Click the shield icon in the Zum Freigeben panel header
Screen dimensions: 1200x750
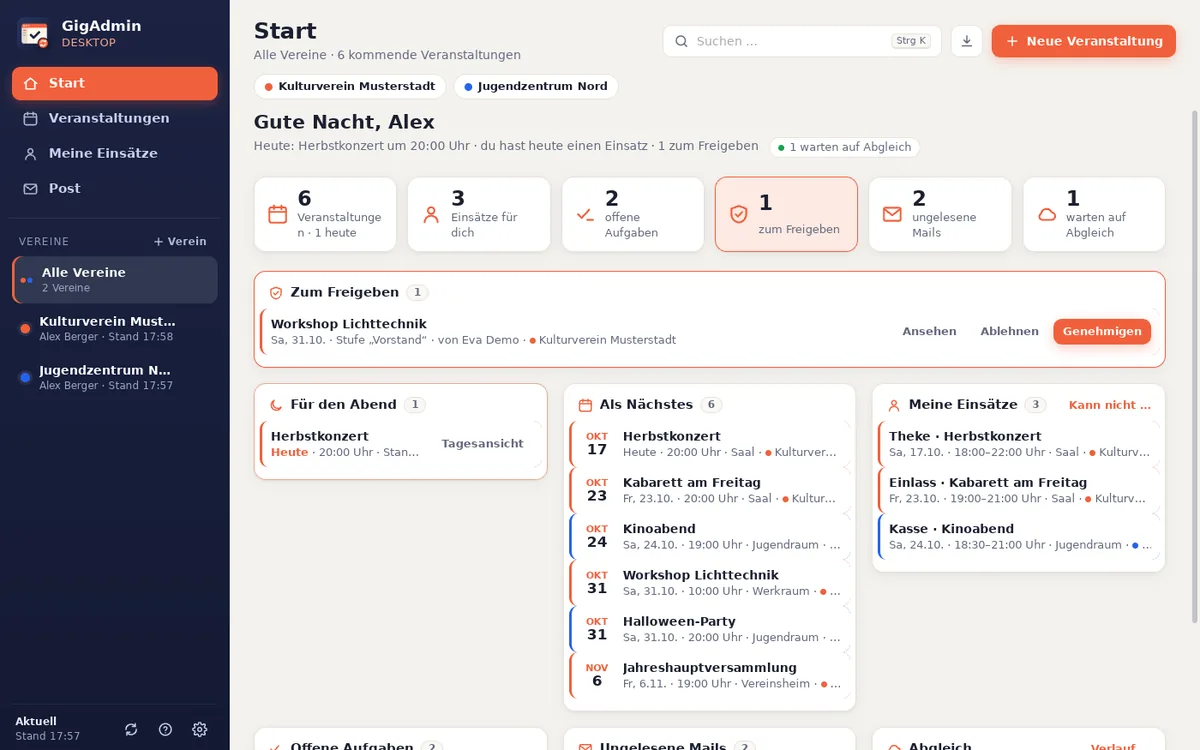point(276,293)
